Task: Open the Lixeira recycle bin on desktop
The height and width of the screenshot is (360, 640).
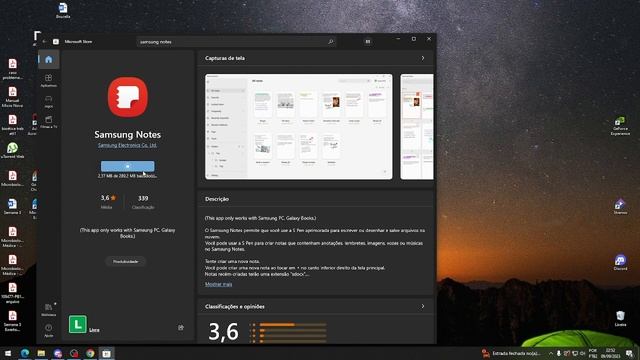Action: click(x=620, y=318)
